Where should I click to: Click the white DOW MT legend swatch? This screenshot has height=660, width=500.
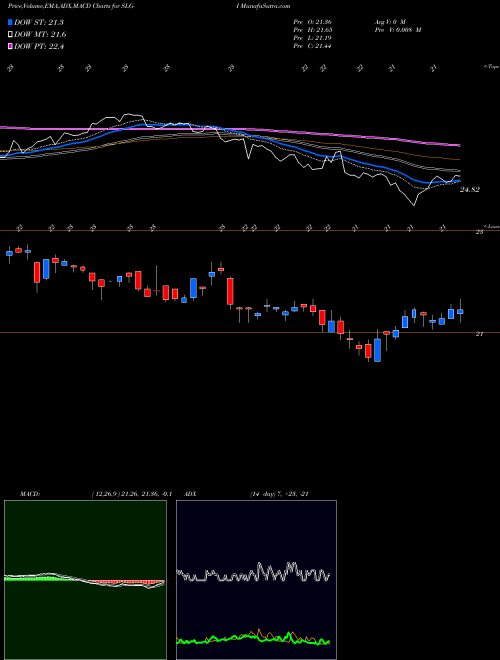point(11,35)
